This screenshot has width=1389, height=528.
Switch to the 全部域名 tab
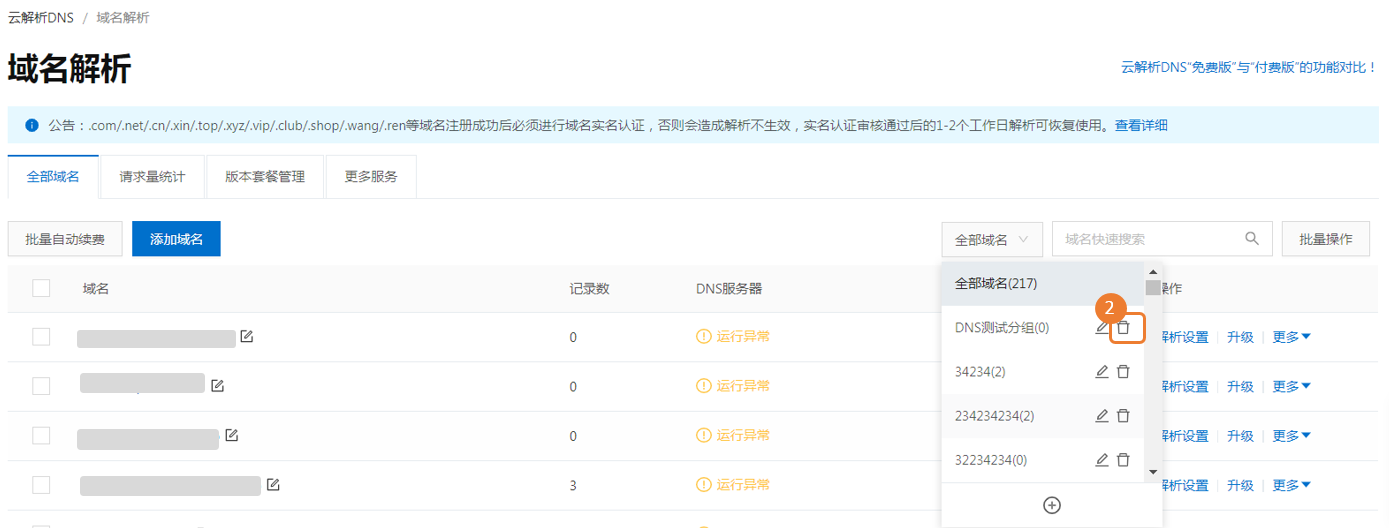click(53, 176)
